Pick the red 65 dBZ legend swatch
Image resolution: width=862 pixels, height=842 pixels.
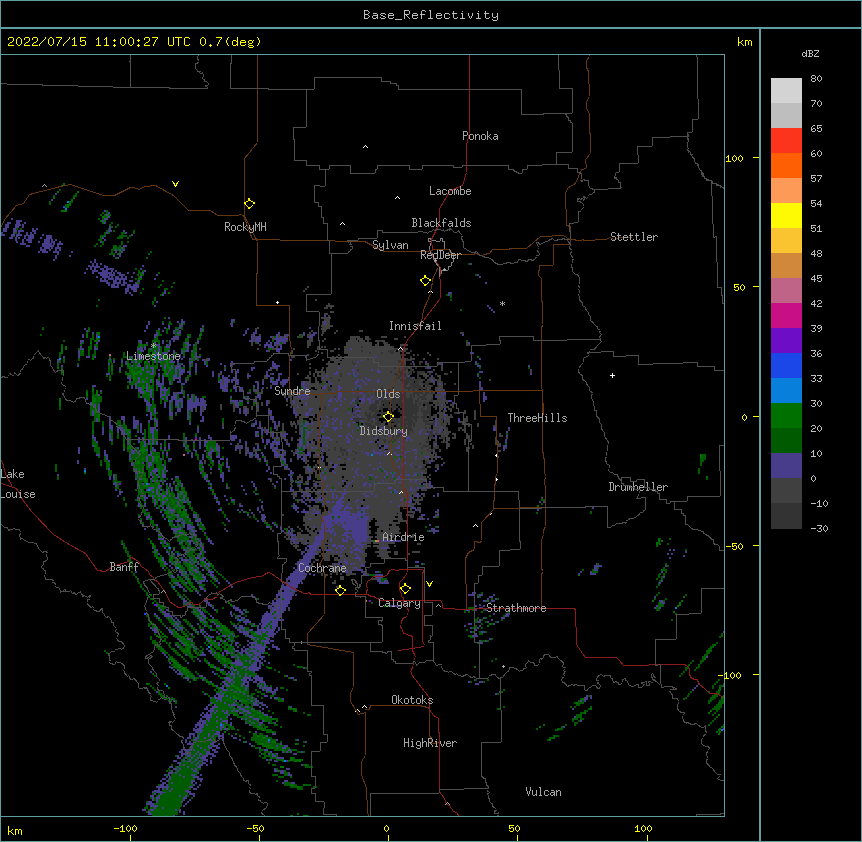tap(786, 140)
